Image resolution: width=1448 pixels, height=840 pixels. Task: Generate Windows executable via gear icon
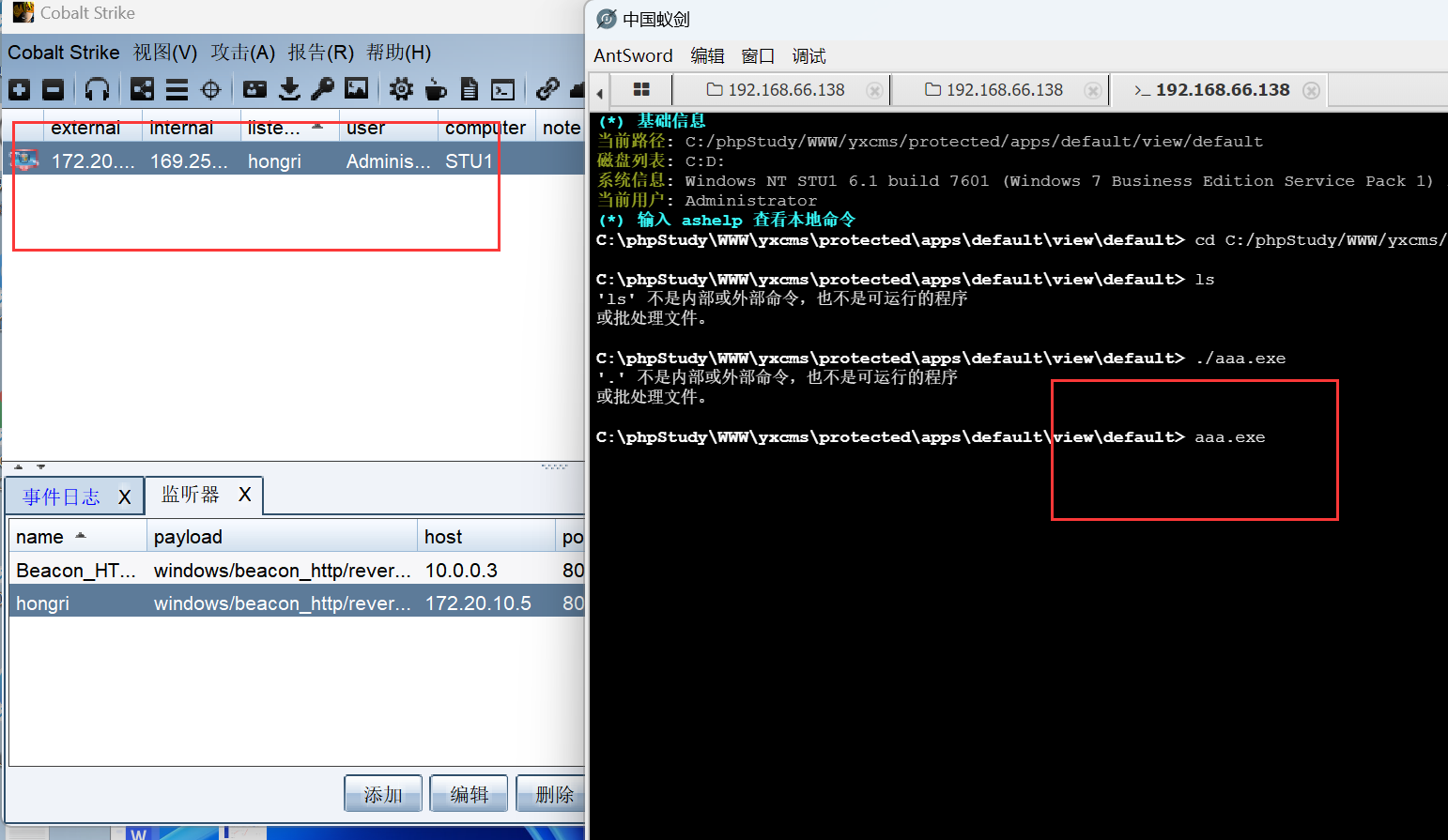click(401, 90)
